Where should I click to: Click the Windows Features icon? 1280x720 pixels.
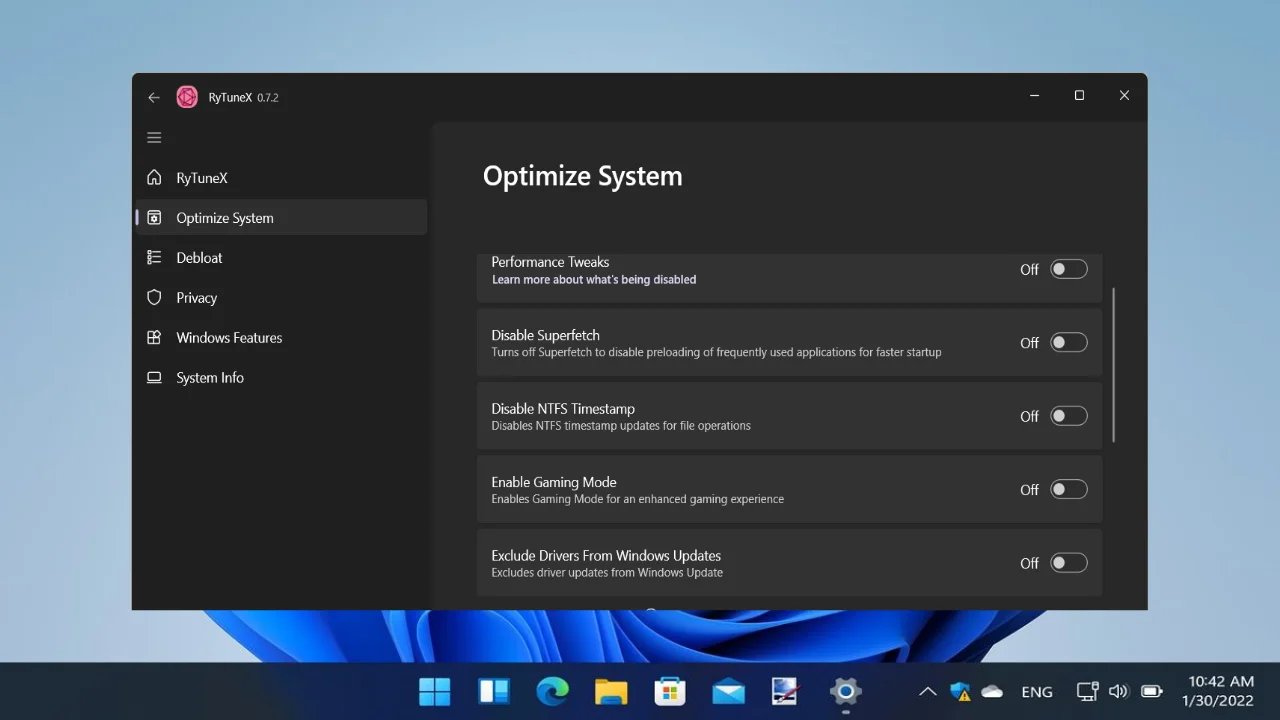tap(154, 338)
